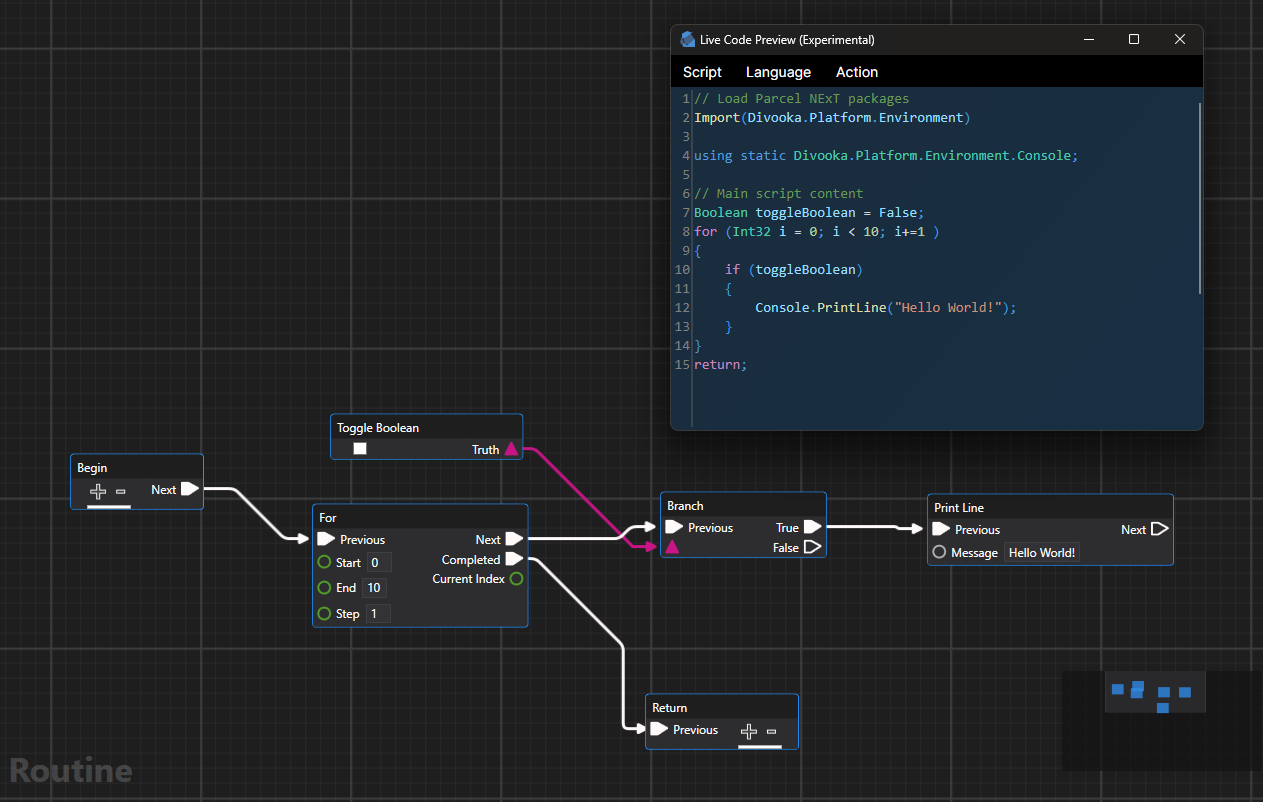Select the Branch node title
Viewport: 1263px width, 802px height.
(686, 505)
